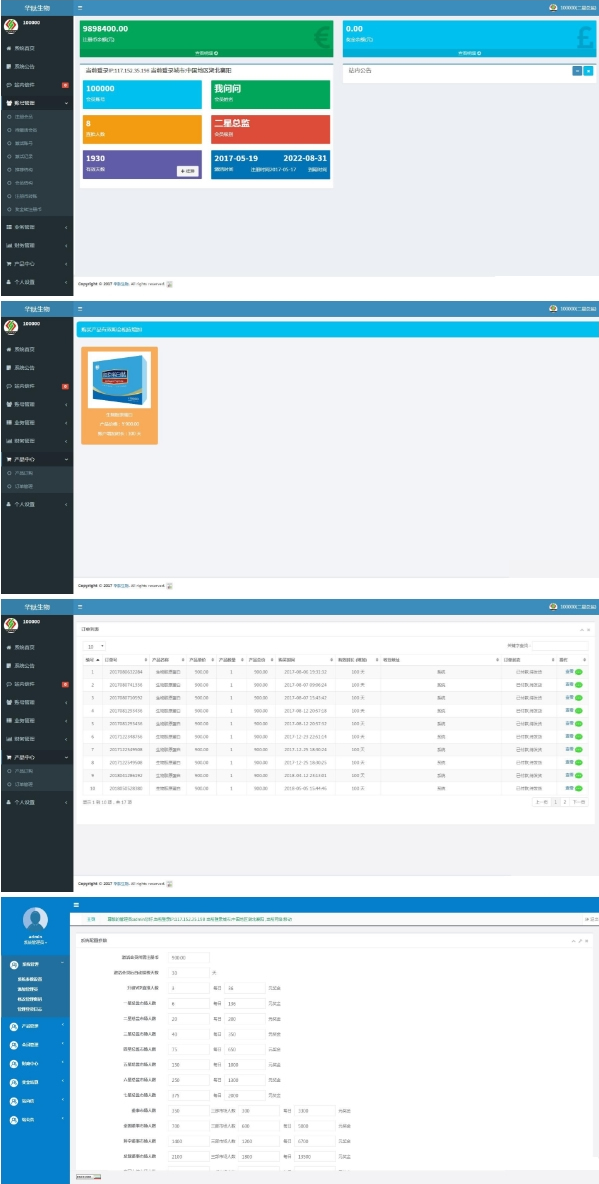Sort the order table by the 购买时间 column
Image resolution: width=599 pixels, height=1184 pixels.
304,659
